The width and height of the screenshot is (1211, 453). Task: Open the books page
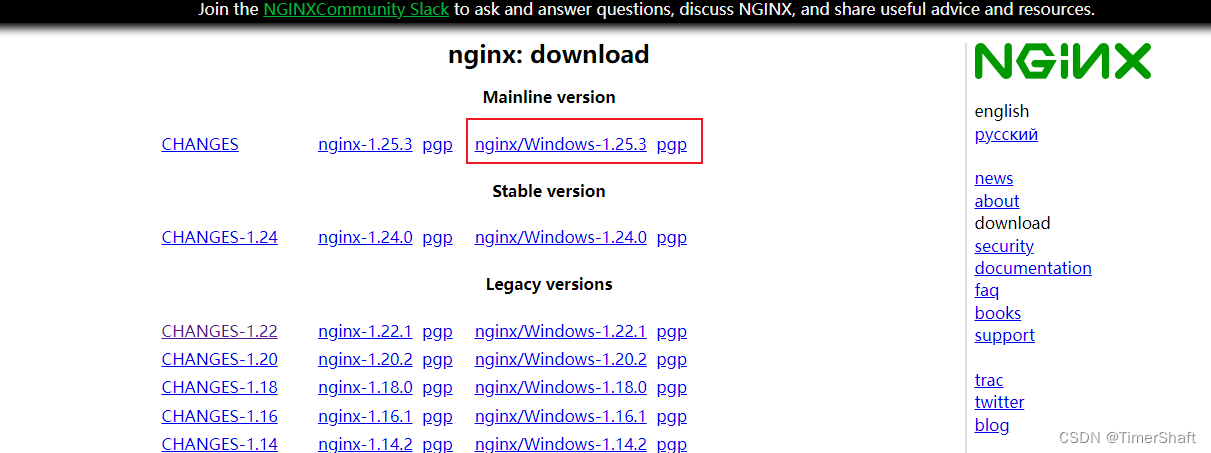click(x=998, y=313)
